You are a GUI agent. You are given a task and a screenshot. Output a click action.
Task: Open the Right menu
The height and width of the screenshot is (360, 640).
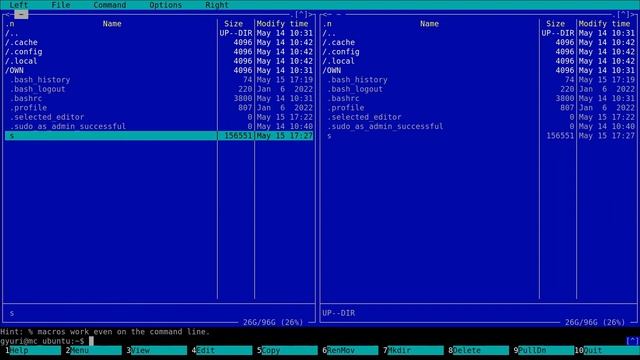(217, 5)
